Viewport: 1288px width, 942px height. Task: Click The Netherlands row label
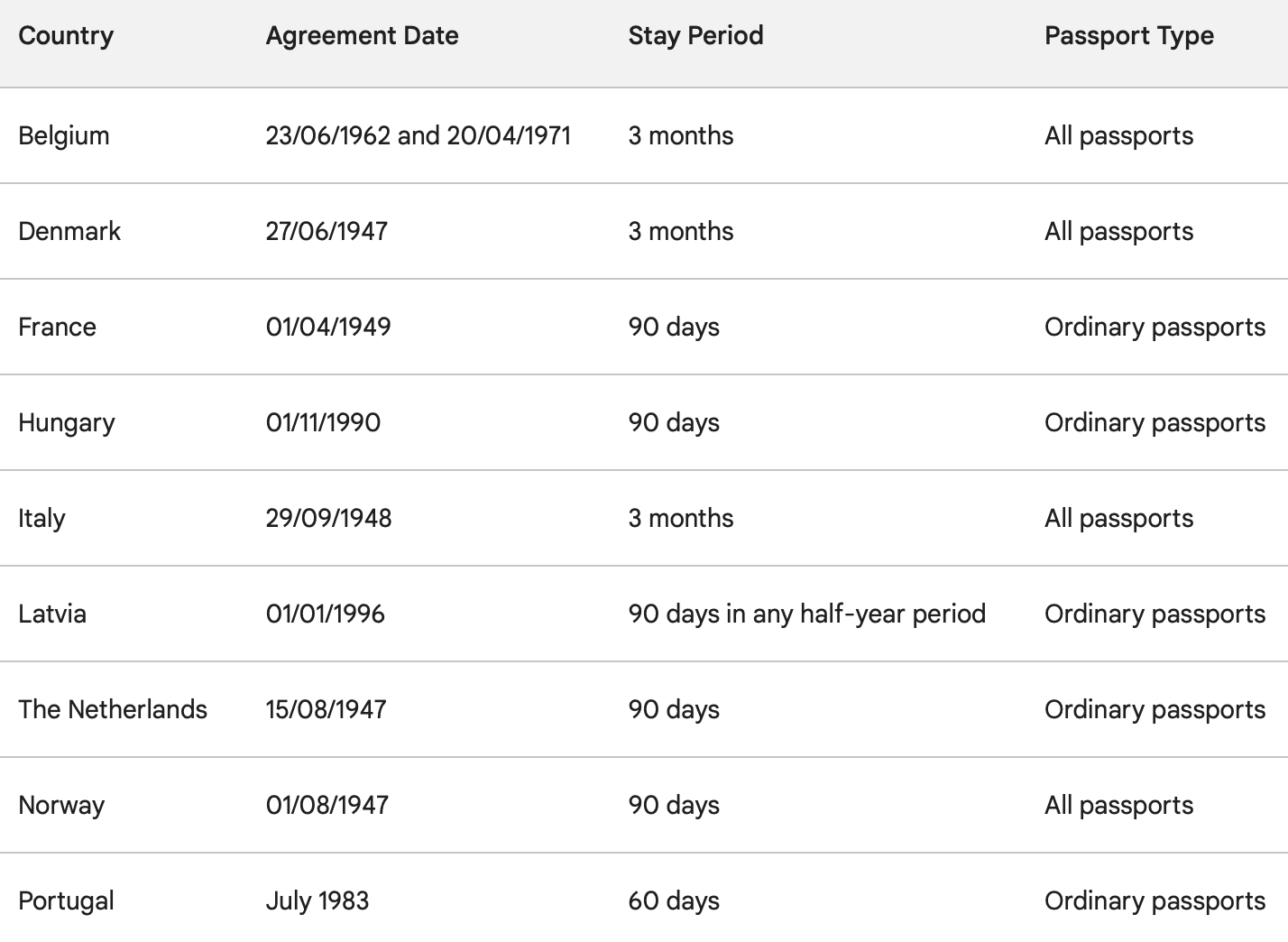[x=113, y=710]
